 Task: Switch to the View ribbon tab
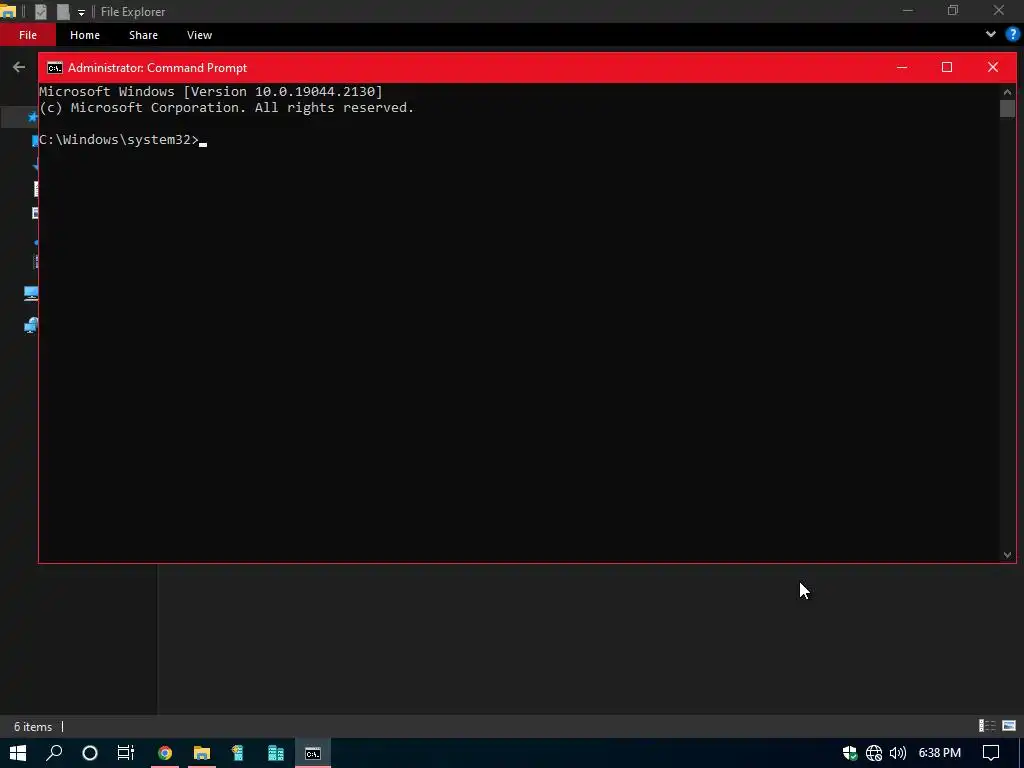point(199,35)
